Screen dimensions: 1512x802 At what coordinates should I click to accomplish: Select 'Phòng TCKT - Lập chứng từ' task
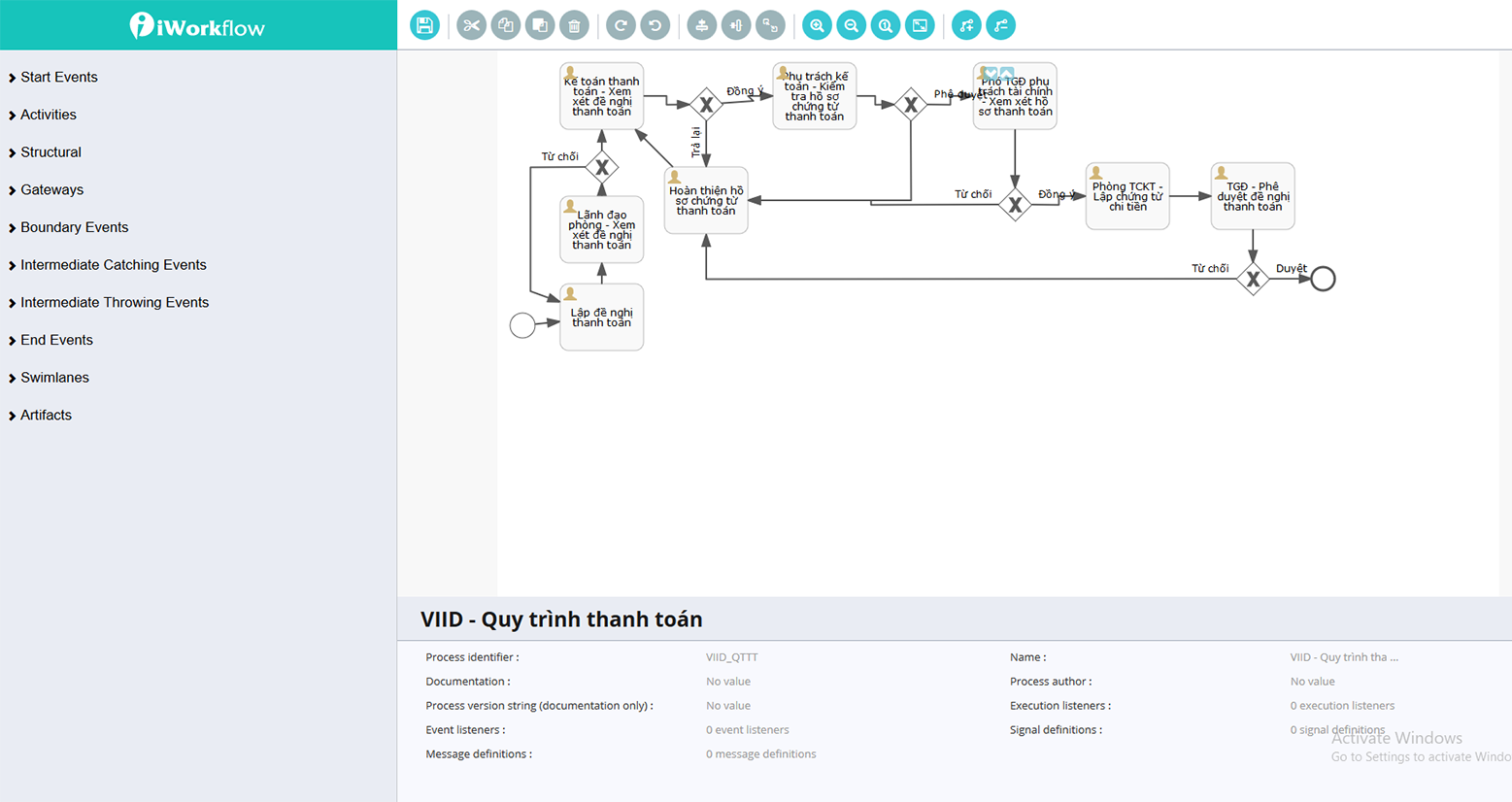coord(1127,196)
